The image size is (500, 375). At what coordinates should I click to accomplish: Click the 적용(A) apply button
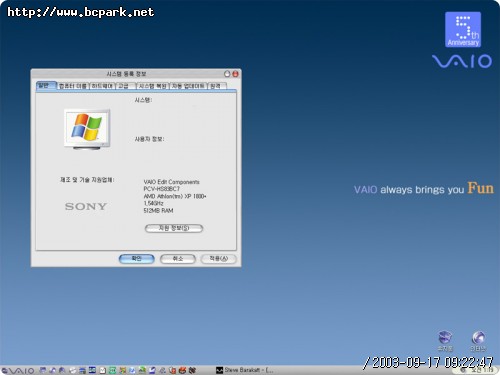point(219,259)
